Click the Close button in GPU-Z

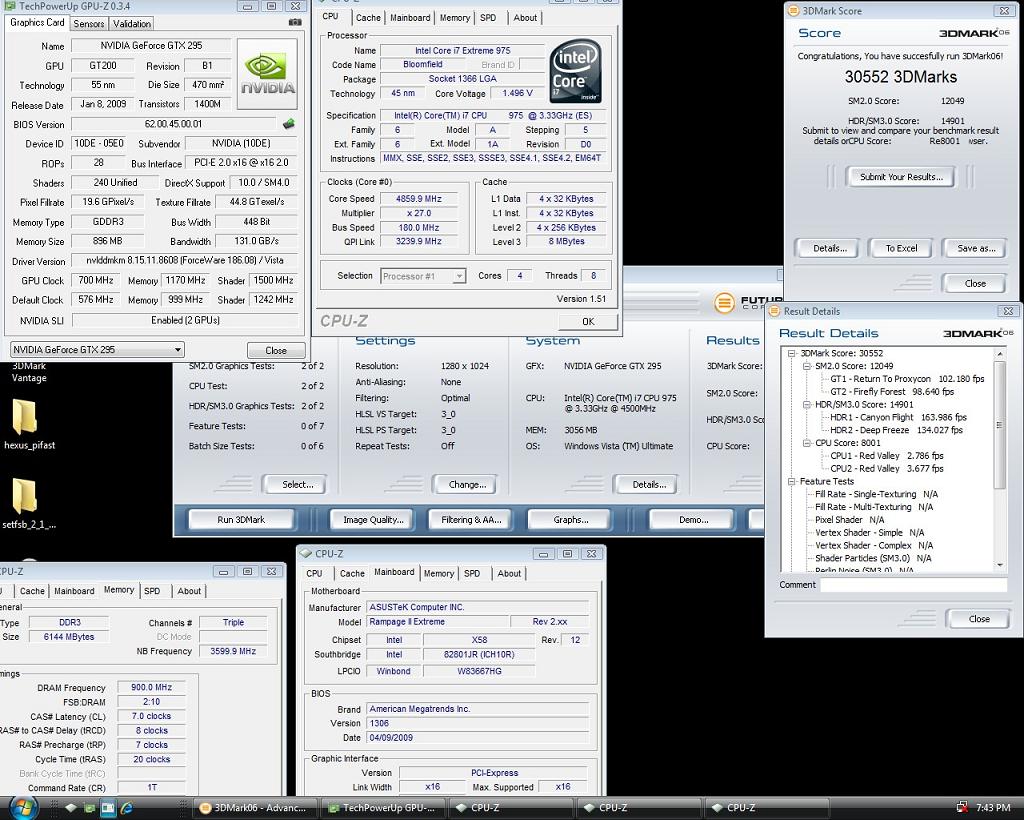tap(276, 351)
